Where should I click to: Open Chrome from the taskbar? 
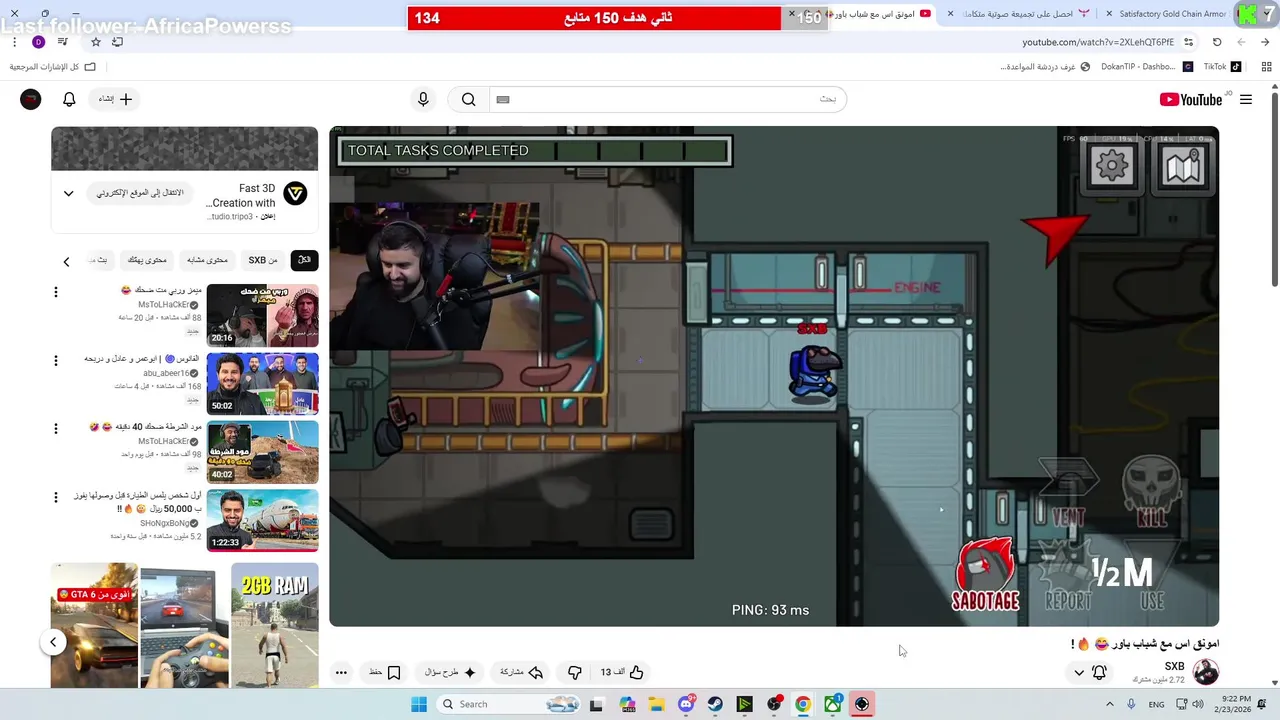(x=803, y=704)
